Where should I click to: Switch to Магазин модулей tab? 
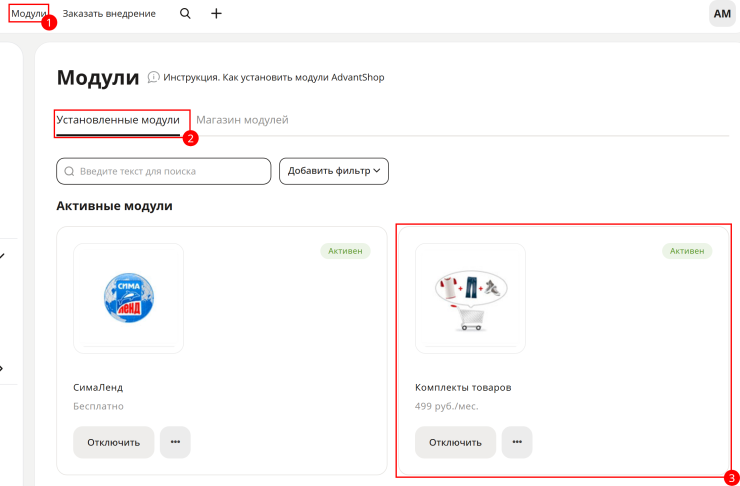tap(242, 120)
